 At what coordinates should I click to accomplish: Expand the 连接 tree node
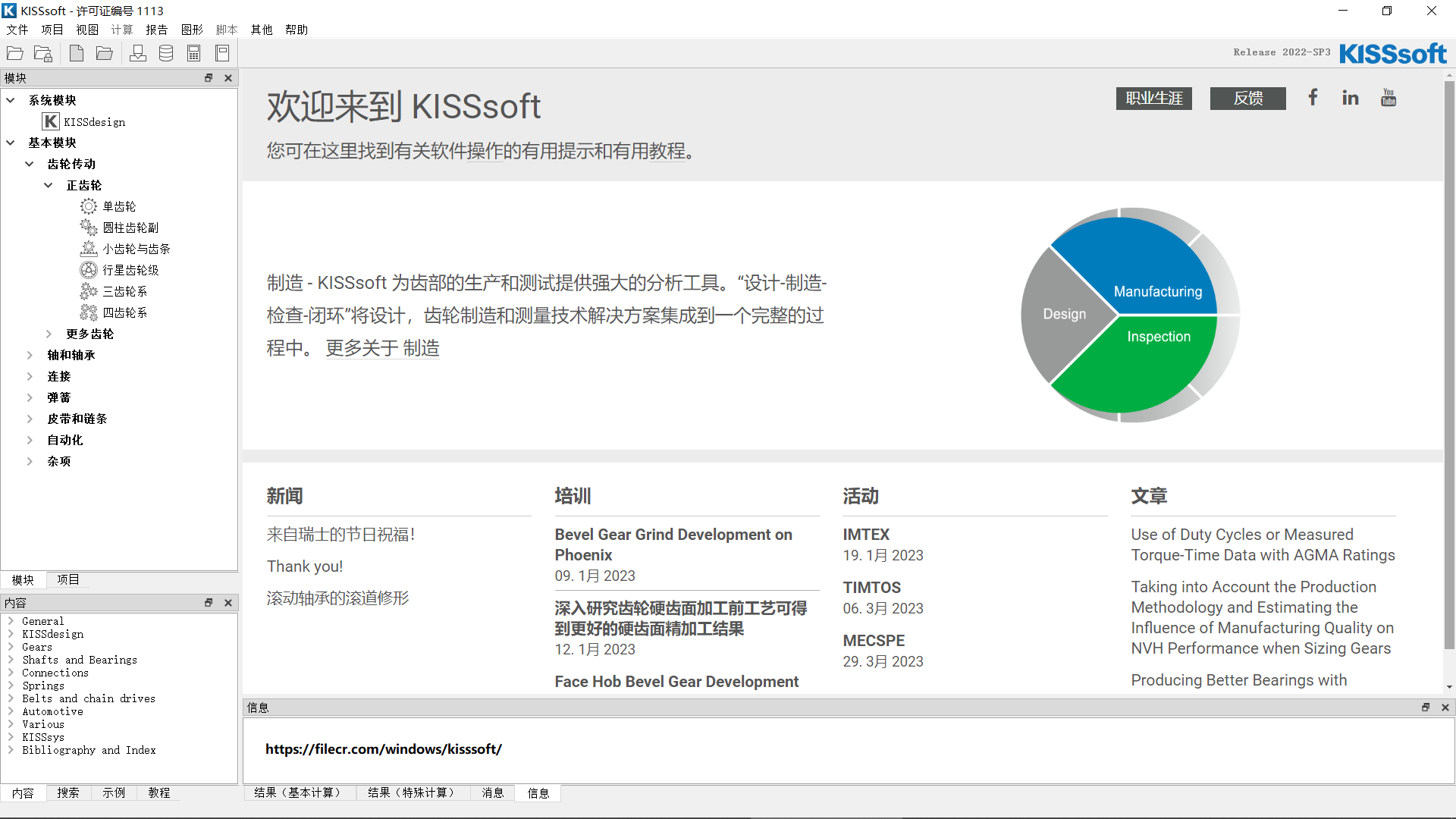click(x=30, y=376)
